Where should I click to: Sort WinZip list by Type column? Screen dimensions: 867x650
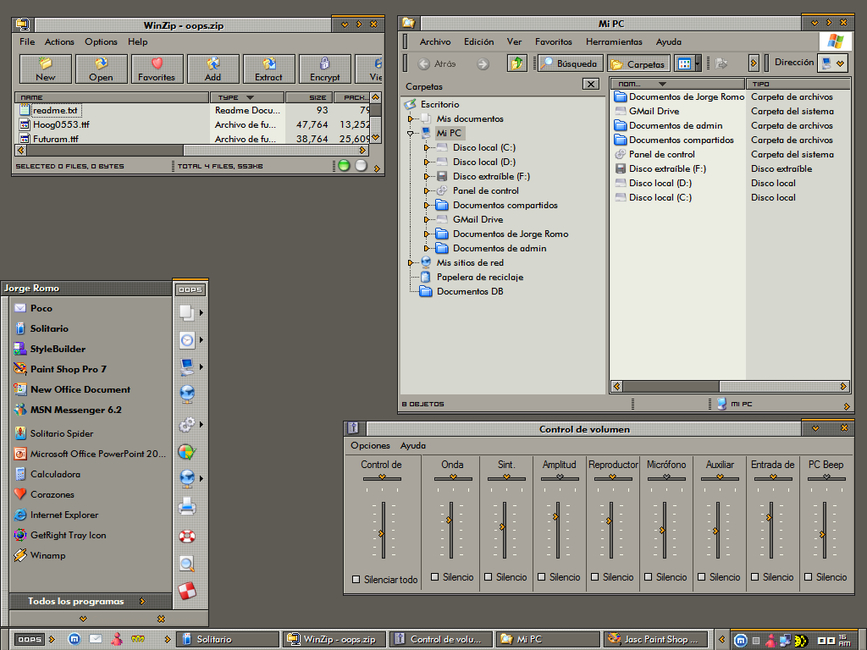247,97
